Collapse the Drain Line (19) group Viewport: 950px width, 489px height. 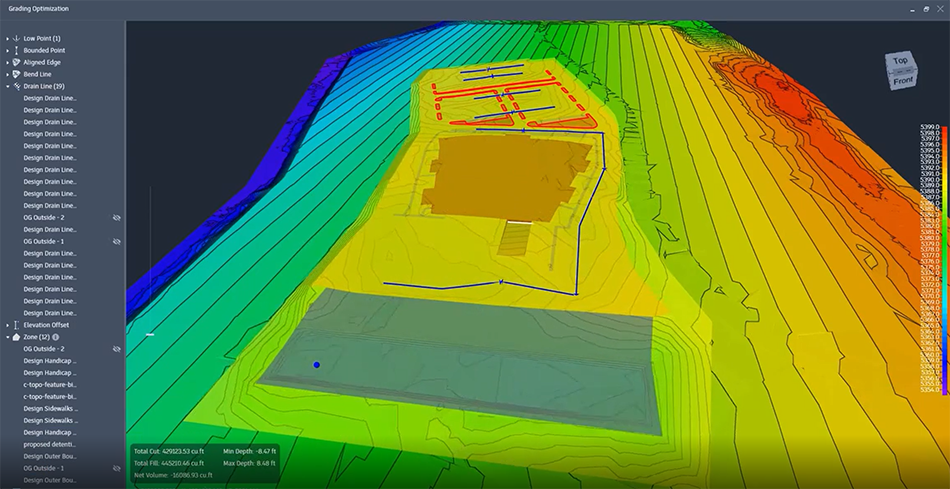point(7,86)
